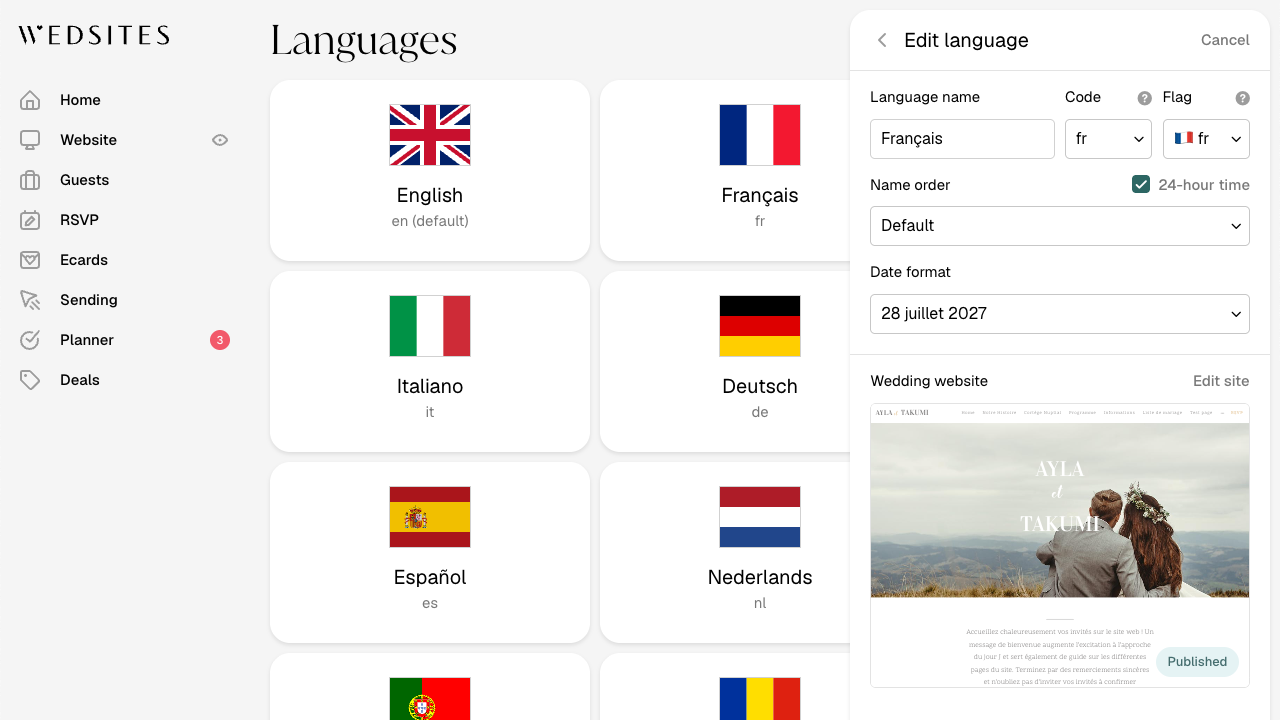Click the Edit site link
1280x720 pixels.
click(x=1221, y=381)
